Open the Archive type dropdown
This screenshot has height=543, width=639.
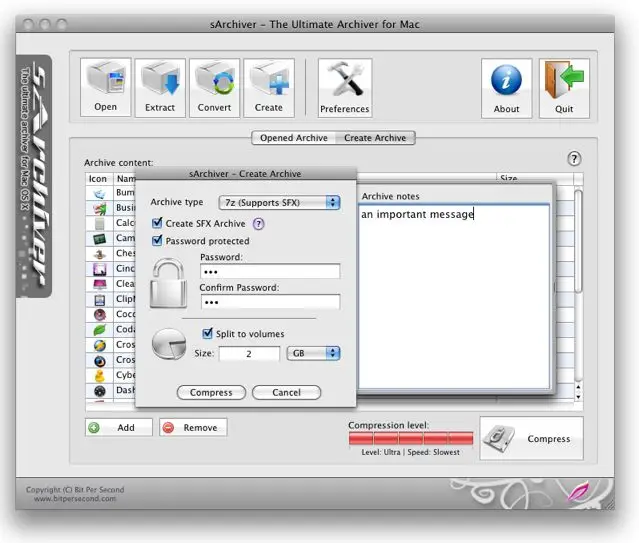[x=279, y=203]
